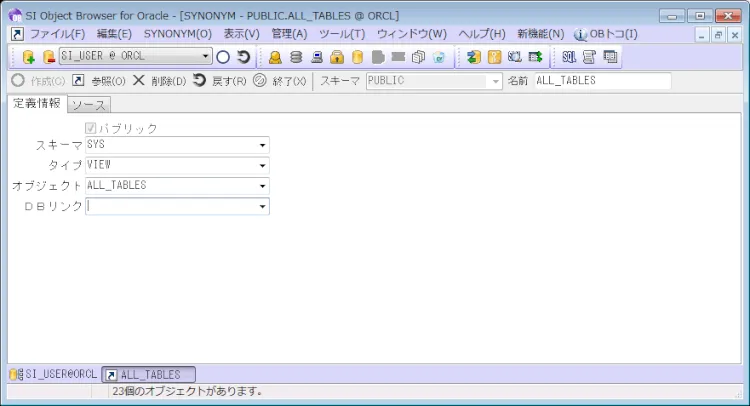Select the ALL_TABLES window tab at bottom
The width and height of the screenshot is (750, 406).
[x=149, y=374]
